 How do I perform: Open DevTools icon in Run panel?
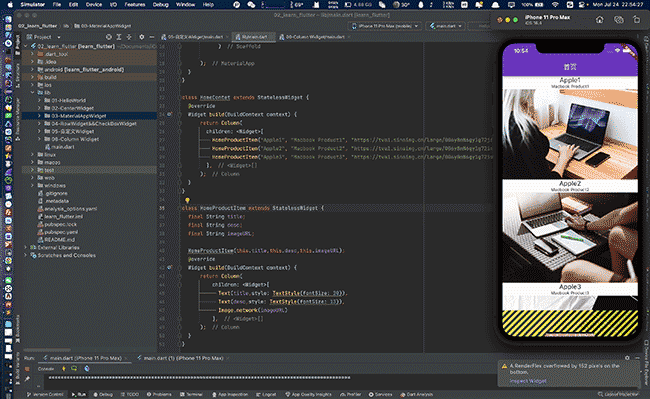(x=87, y=368)
